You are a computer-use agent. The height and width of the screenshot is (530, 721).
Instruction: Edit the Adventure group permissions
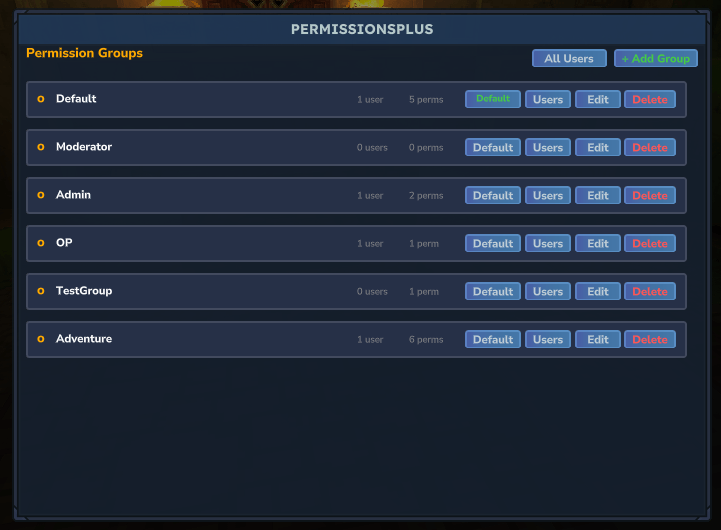click(598, 340)
